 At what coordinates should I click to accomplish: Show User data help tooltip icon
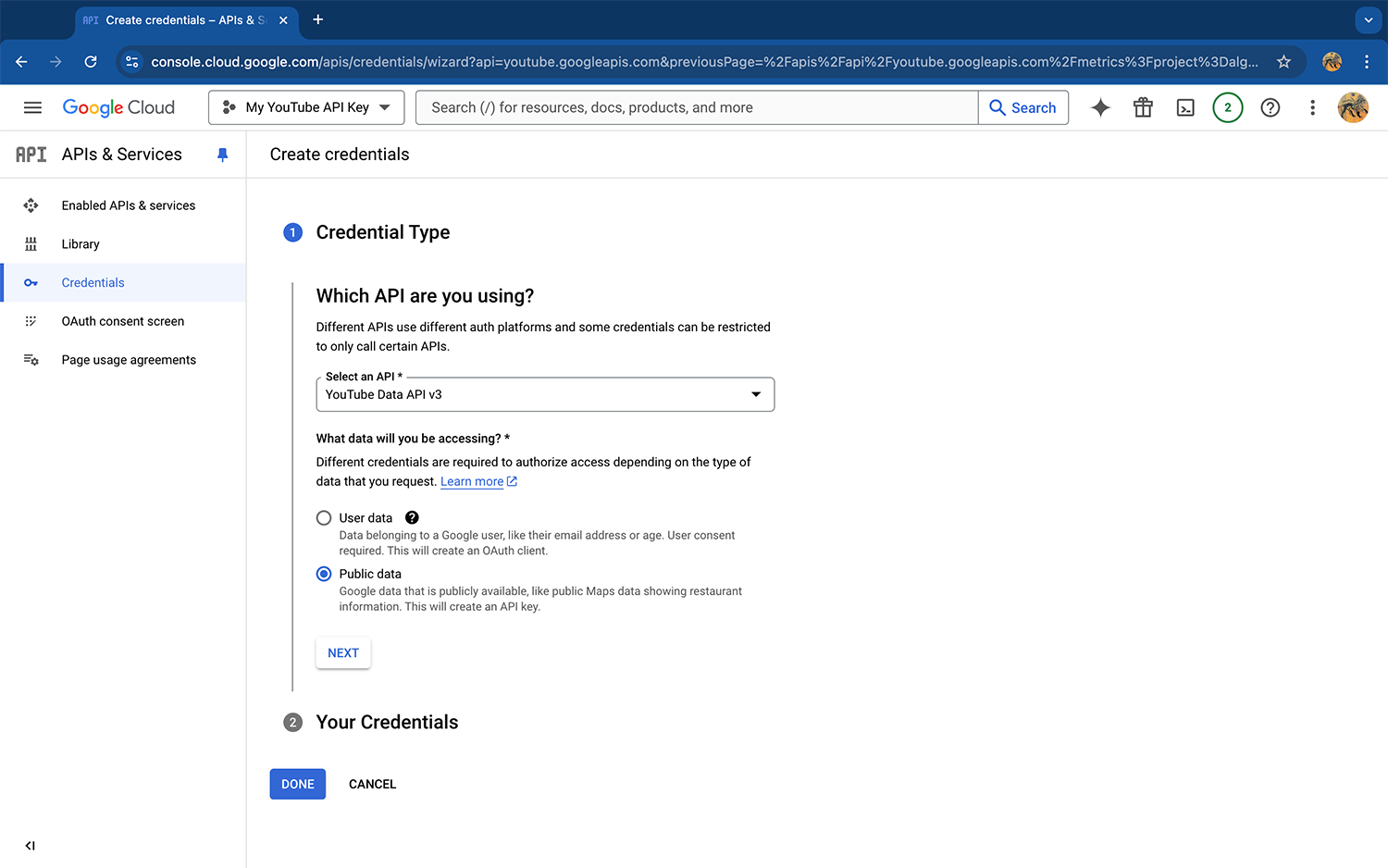[412, 518]
